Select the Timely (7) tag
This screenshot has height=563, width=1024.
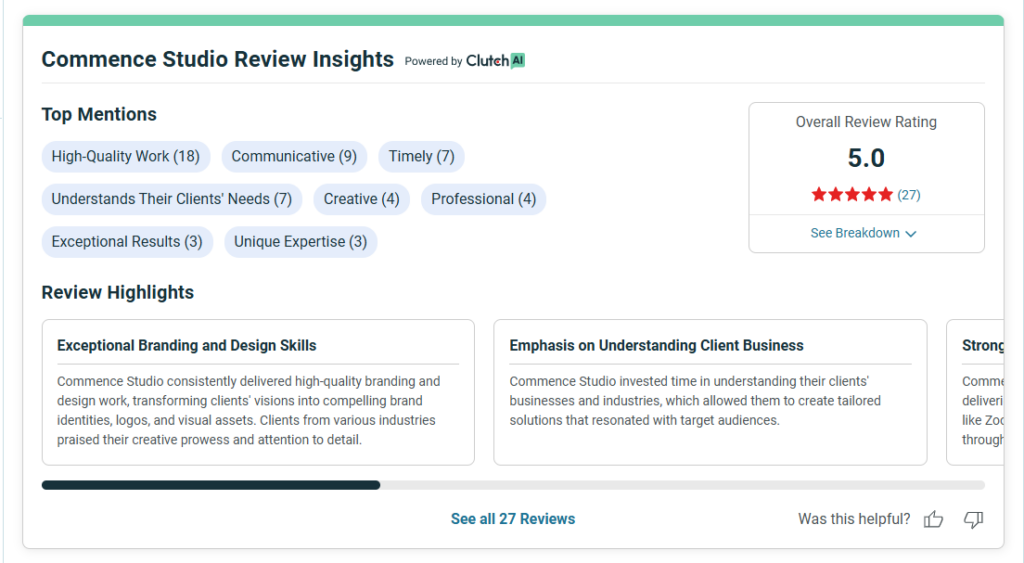(x=421, y=157)
